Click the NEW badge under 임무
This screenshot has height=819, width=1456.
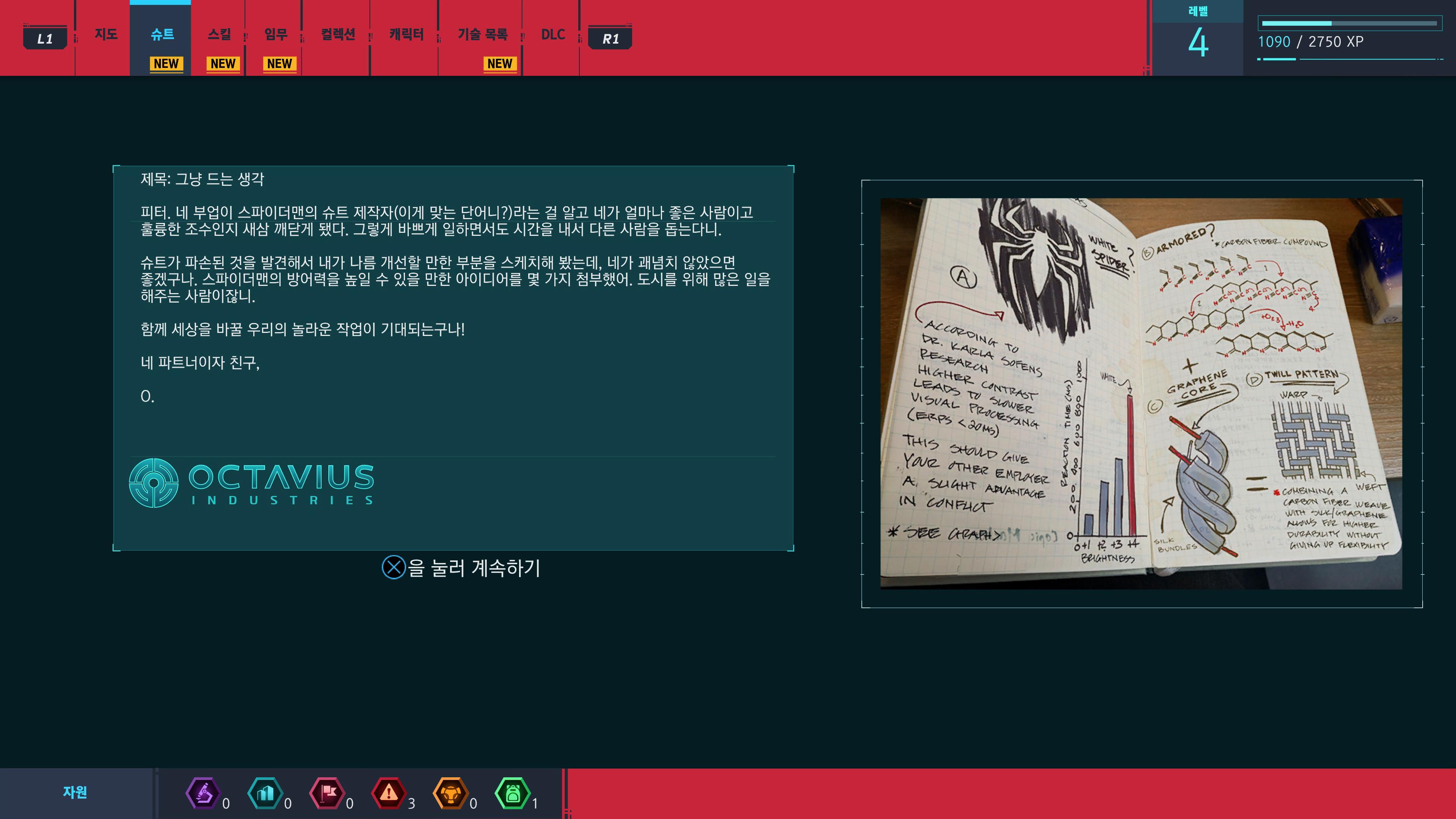click(x=280, y=64)
